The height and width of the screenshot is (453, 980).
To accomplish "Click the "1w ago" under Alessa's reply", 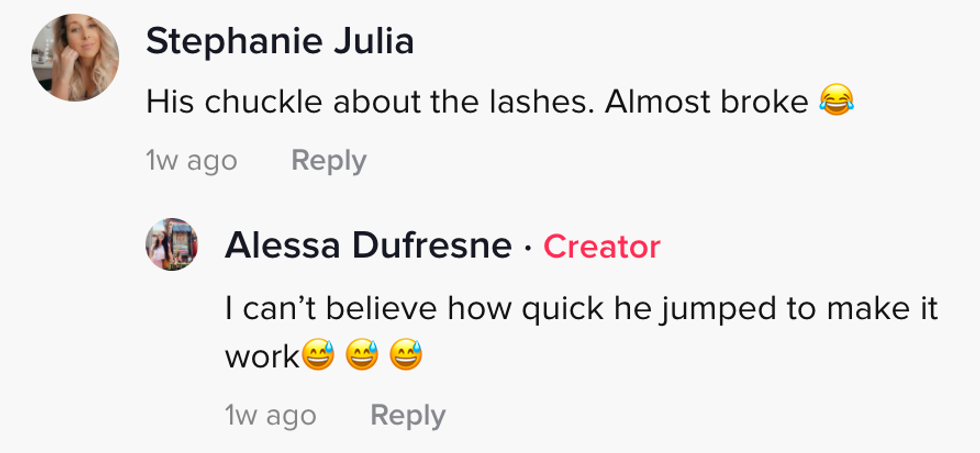I will [270, 415].
